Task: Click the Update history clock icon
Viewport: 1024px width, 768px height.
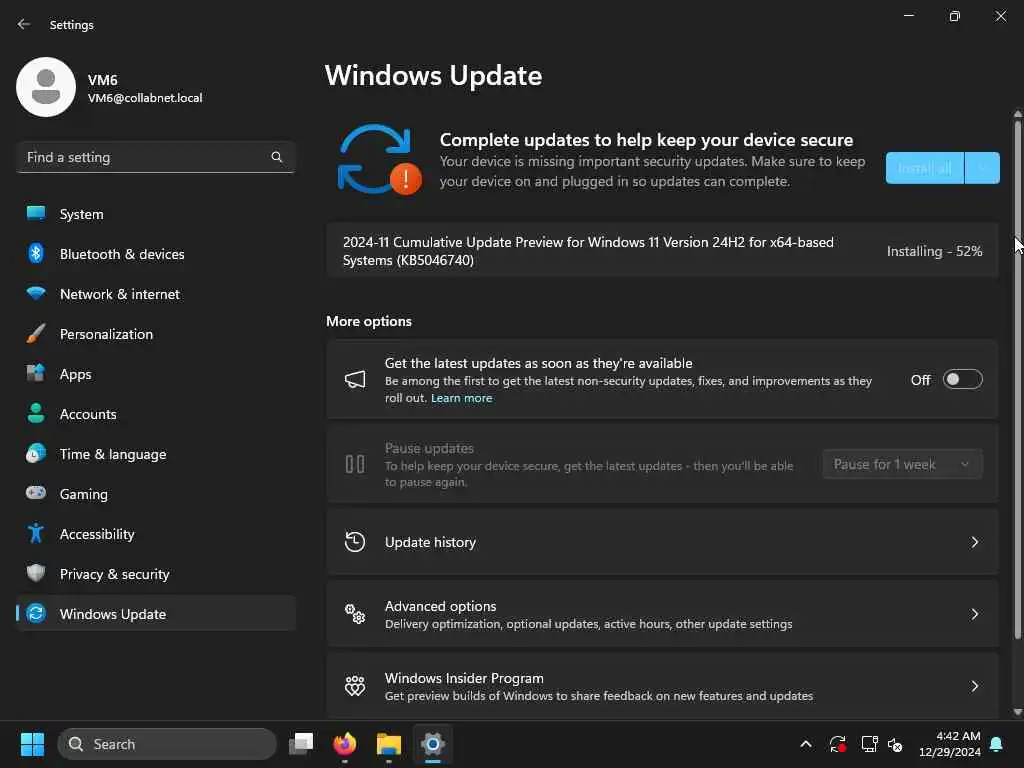Action: click(355, 542)
